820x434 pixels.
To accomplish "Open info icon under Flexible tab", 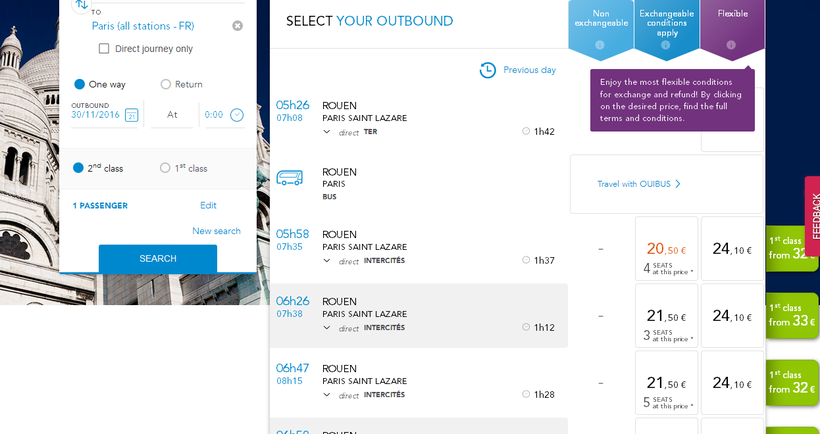I will point(731,44).
